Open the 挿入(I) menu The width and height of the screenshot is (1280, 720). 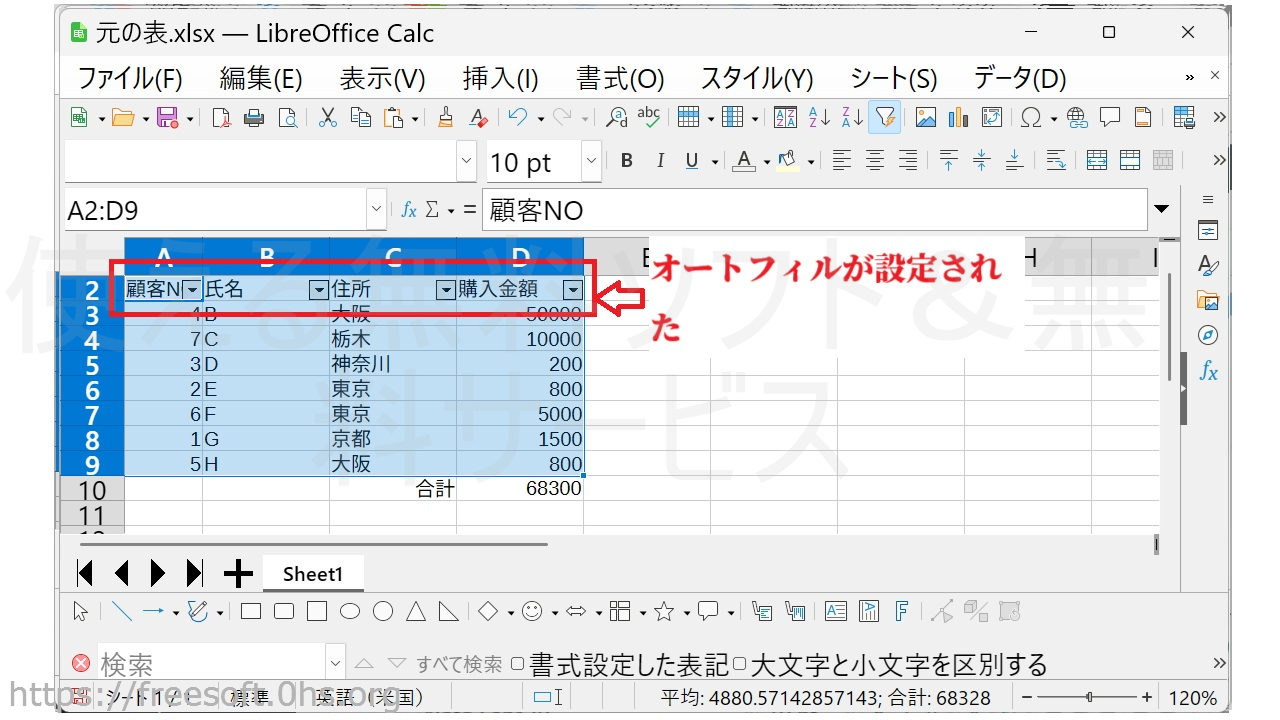[500, 78]
